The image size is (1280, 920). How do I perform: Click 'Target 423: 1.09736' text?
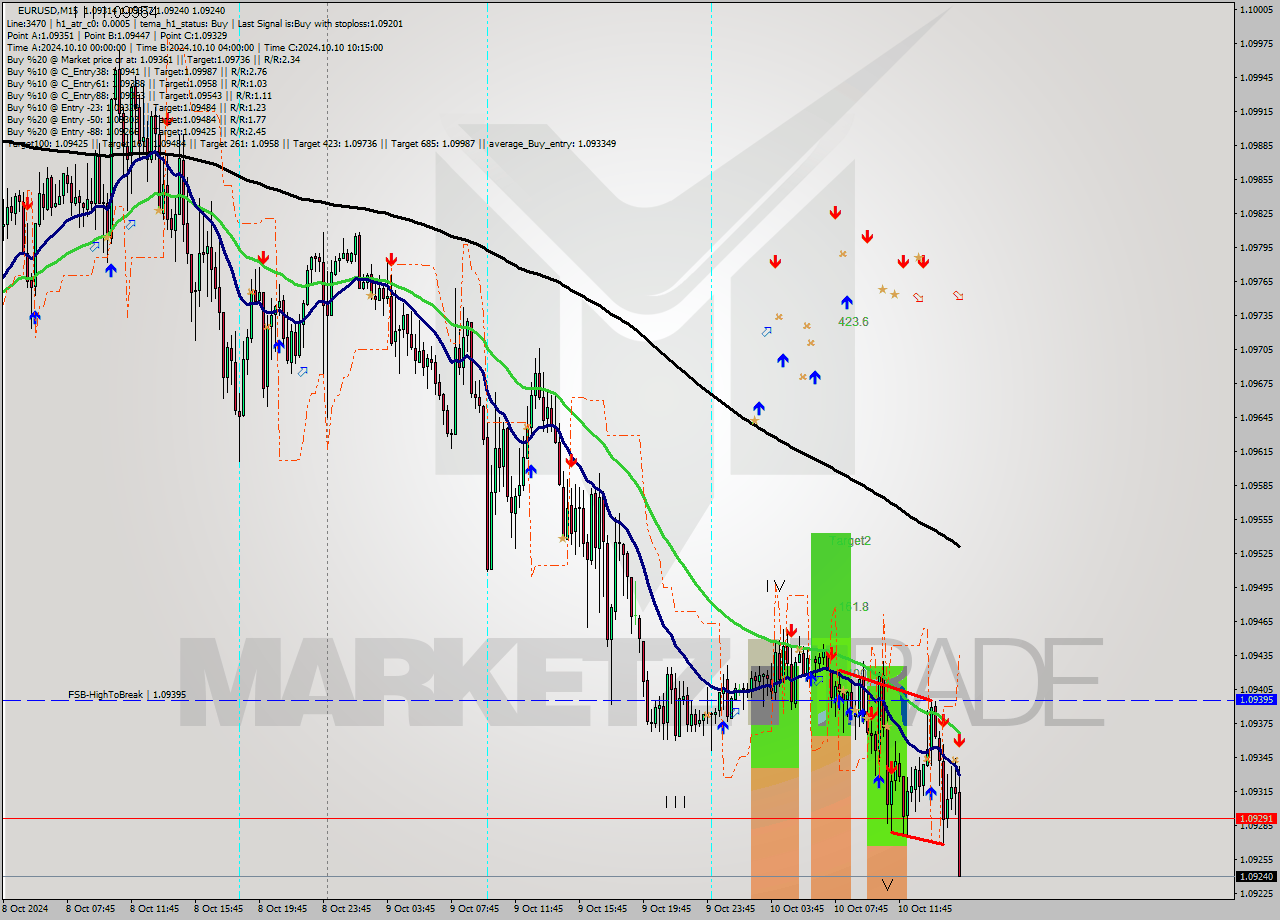pos(333,143)
